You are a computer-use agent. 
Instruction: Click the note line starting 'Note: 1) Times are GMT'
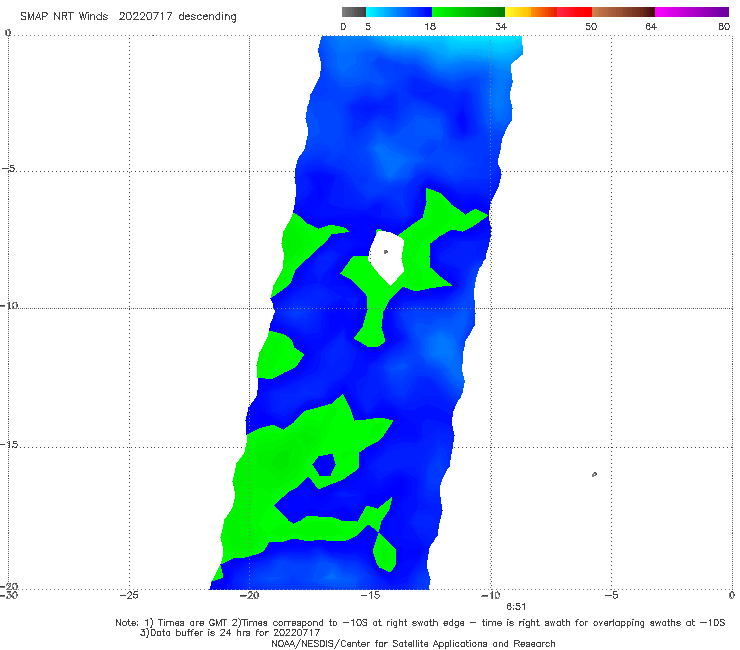(420, 623)
